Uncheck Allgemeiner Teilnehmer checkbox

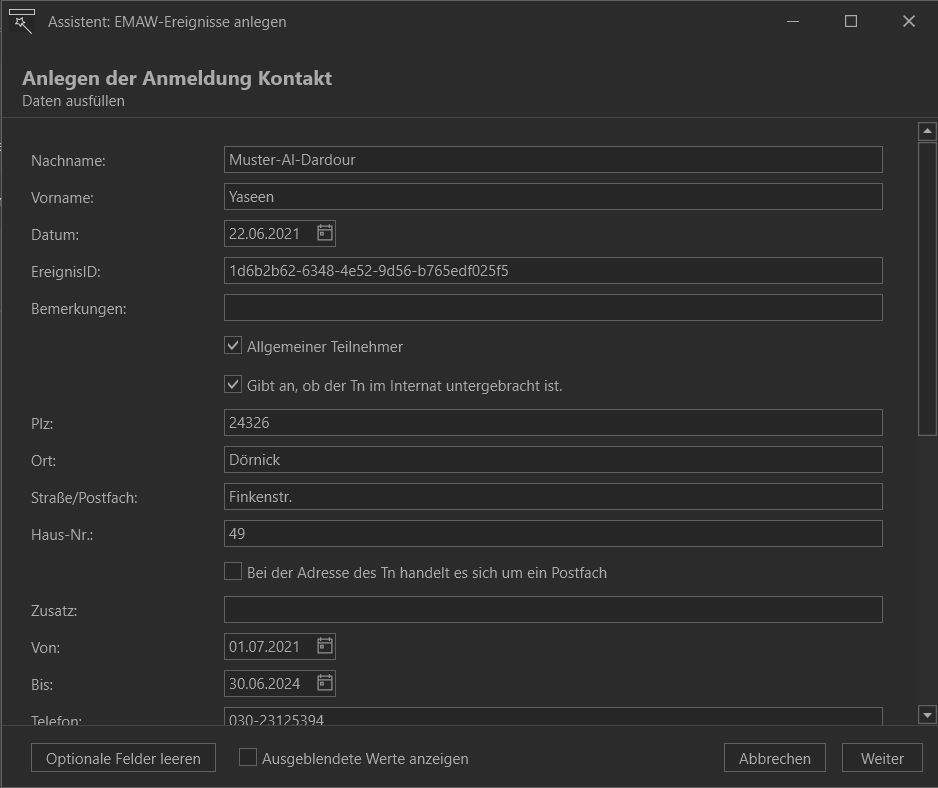tap(233, 345)
